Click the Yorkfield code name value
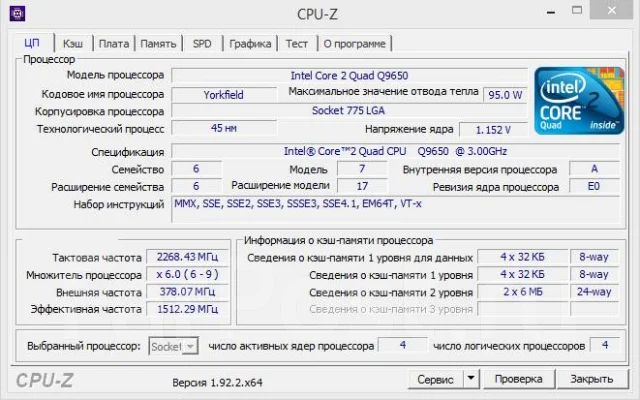Image resolution: width=640 pixels, height=400 pixels. (x=224, y=95)
